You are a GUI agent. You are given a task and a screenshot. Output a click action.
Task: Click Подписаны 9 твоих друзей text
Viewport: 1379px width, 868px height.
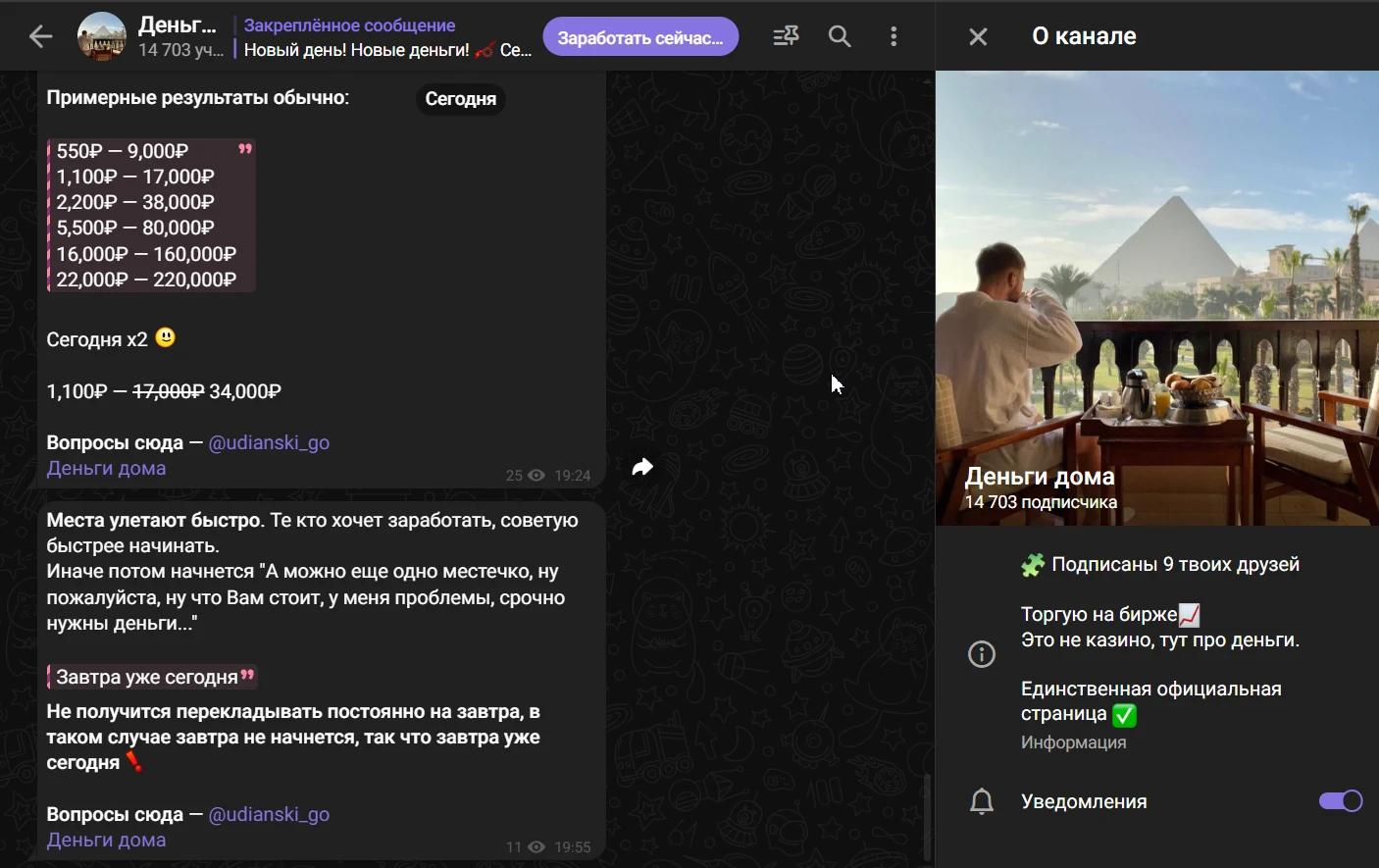1176,565
